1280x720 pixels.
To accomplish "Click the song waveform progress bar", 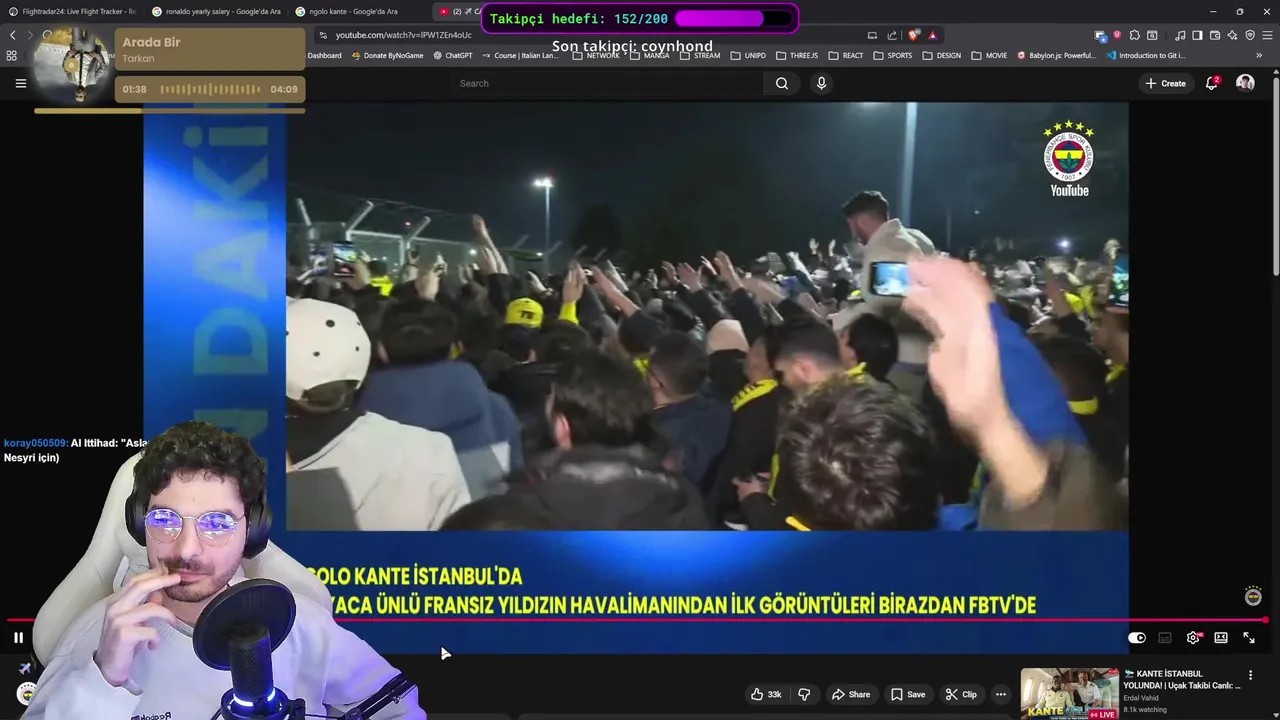I will (210, 89).
